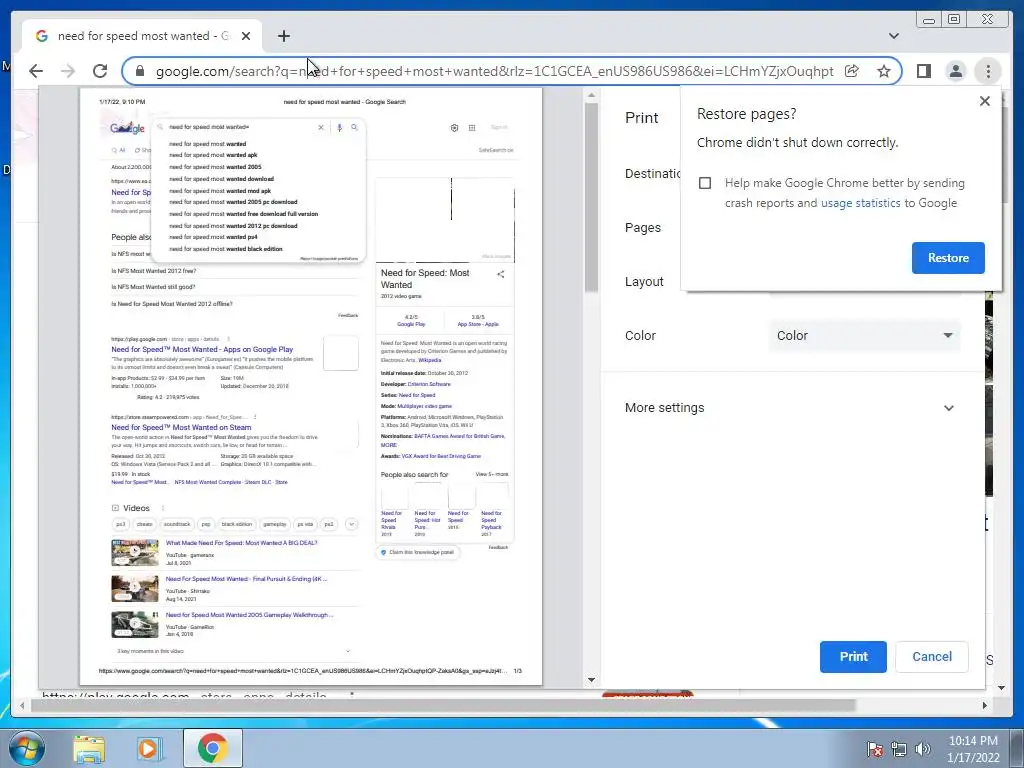The width and height of the screenshot is (1024, 768).
Task: Bookmark this page with star icon
Action: pos(884,71)
